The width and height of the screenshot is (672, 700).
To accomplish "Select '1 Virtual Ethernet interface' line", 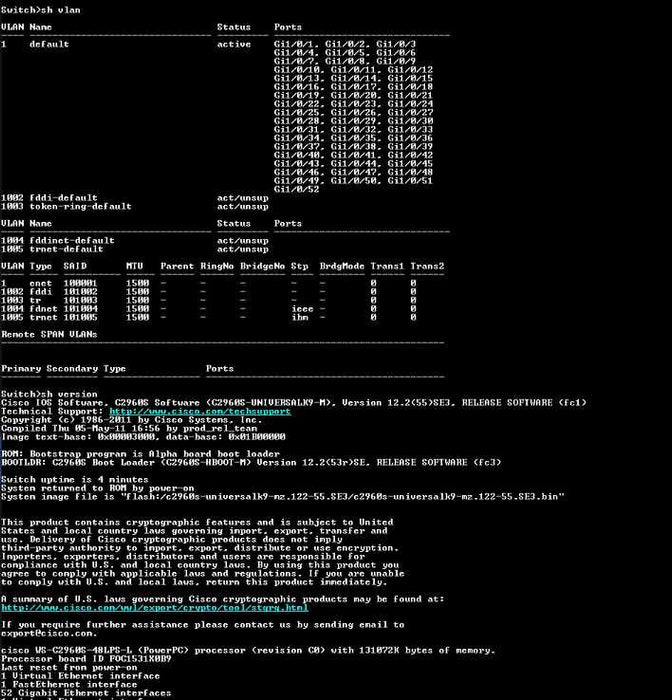I will click(80, 676).
